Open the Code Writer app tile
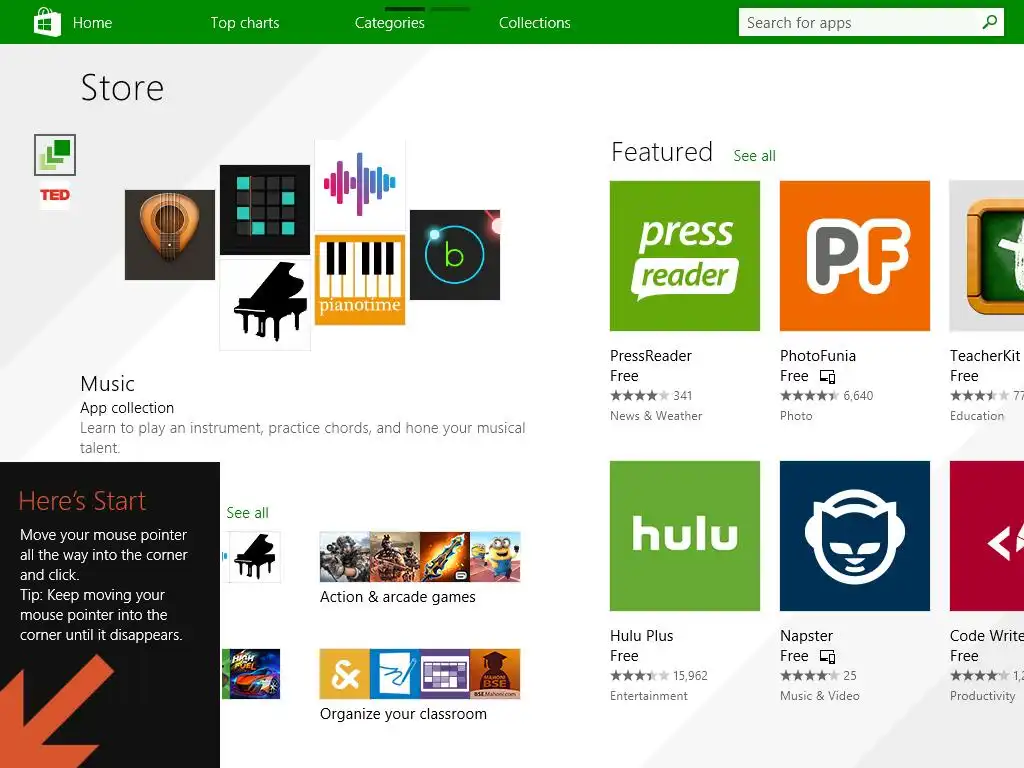Viewport: 1024px width, 768px height. [x=987, y=536]
